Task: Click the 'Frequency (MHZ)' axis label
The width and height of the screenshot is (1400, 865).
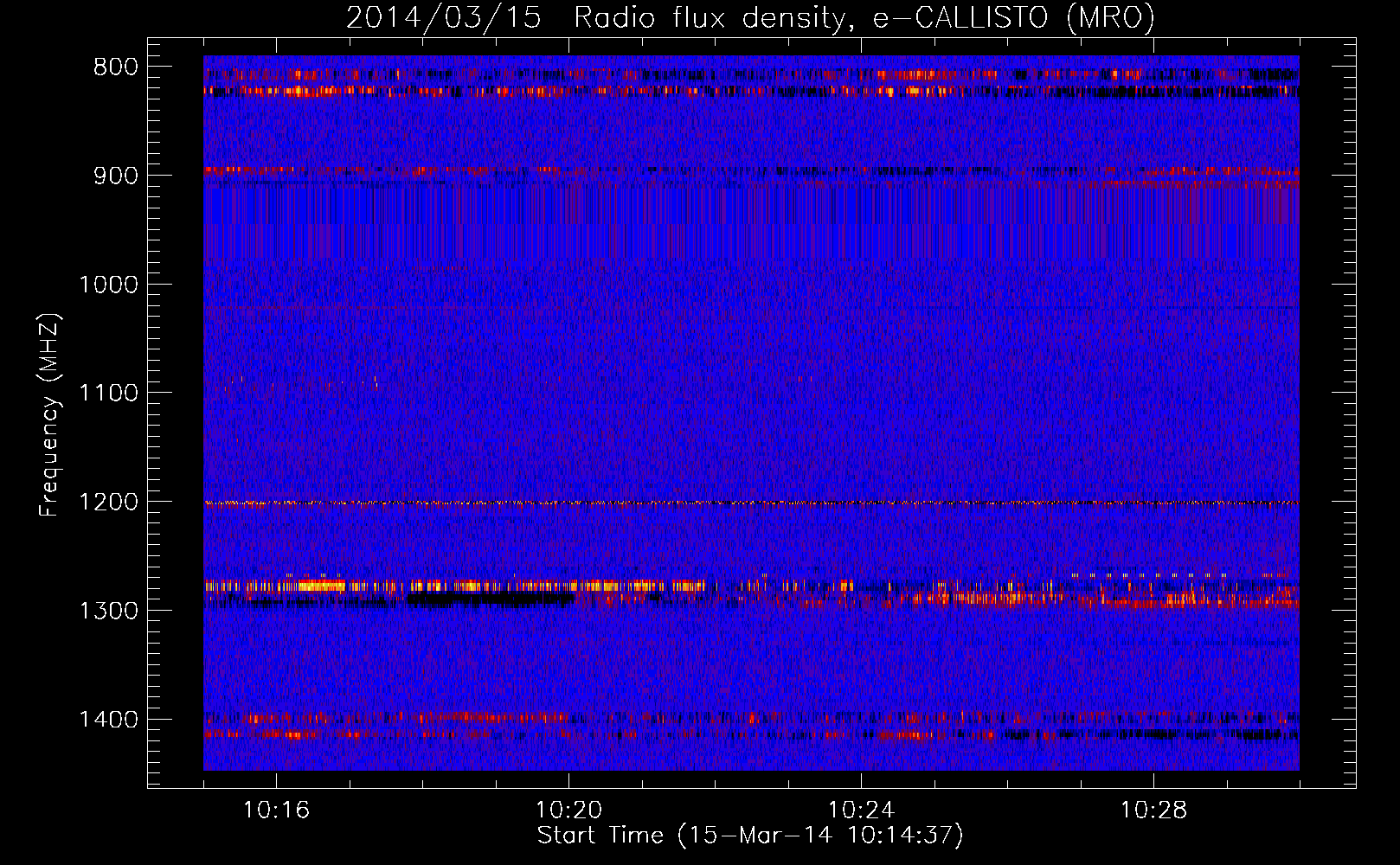Action: click(50, 415)
